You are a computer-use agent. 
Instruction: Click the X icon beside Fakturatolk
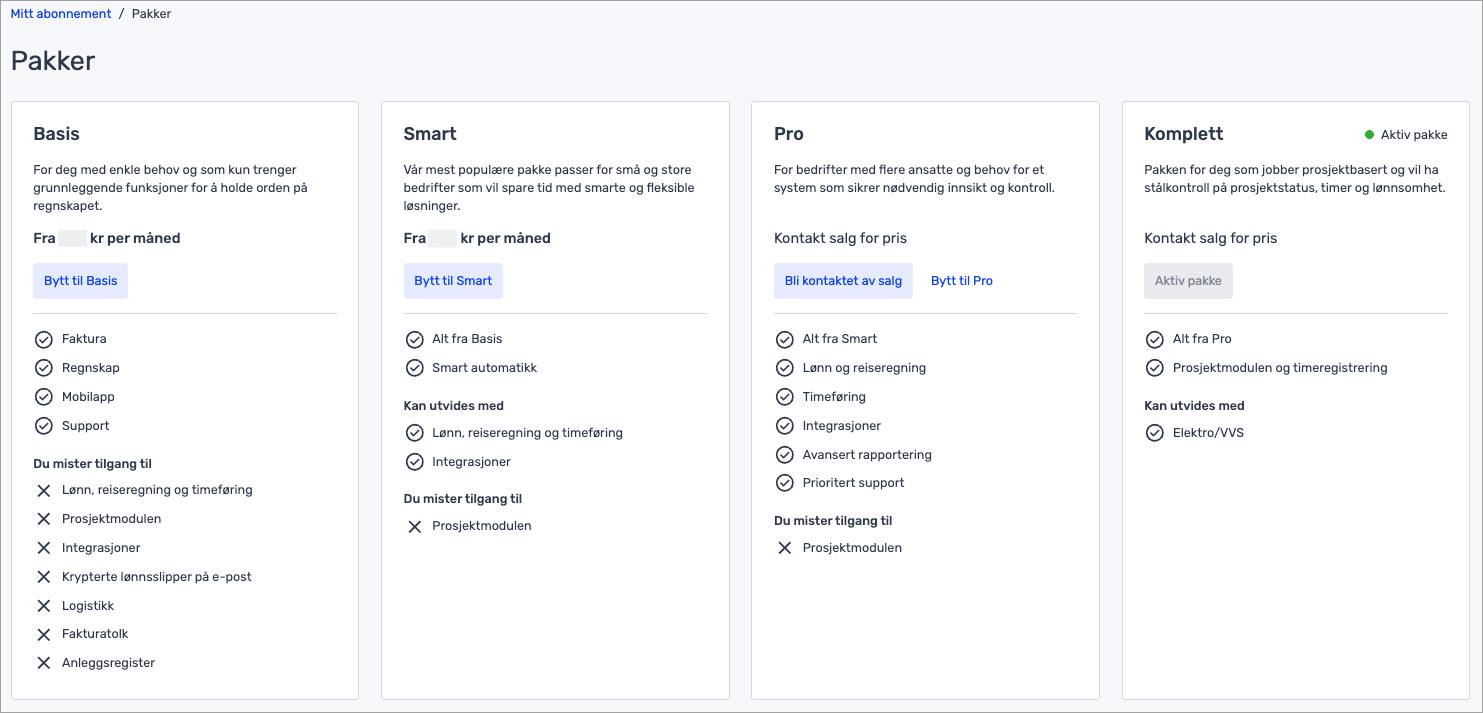[x=43, y=634]
